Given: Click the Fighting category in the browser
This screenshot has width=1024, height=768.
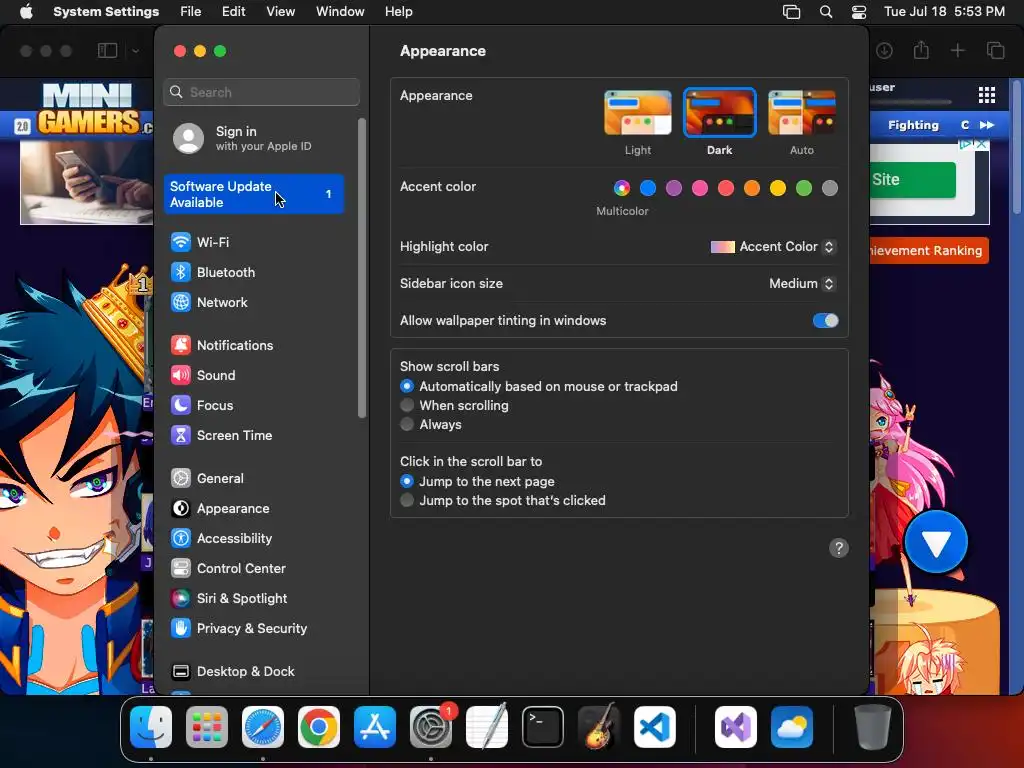Looking at the screenshot, I should (x=913, y=125).
